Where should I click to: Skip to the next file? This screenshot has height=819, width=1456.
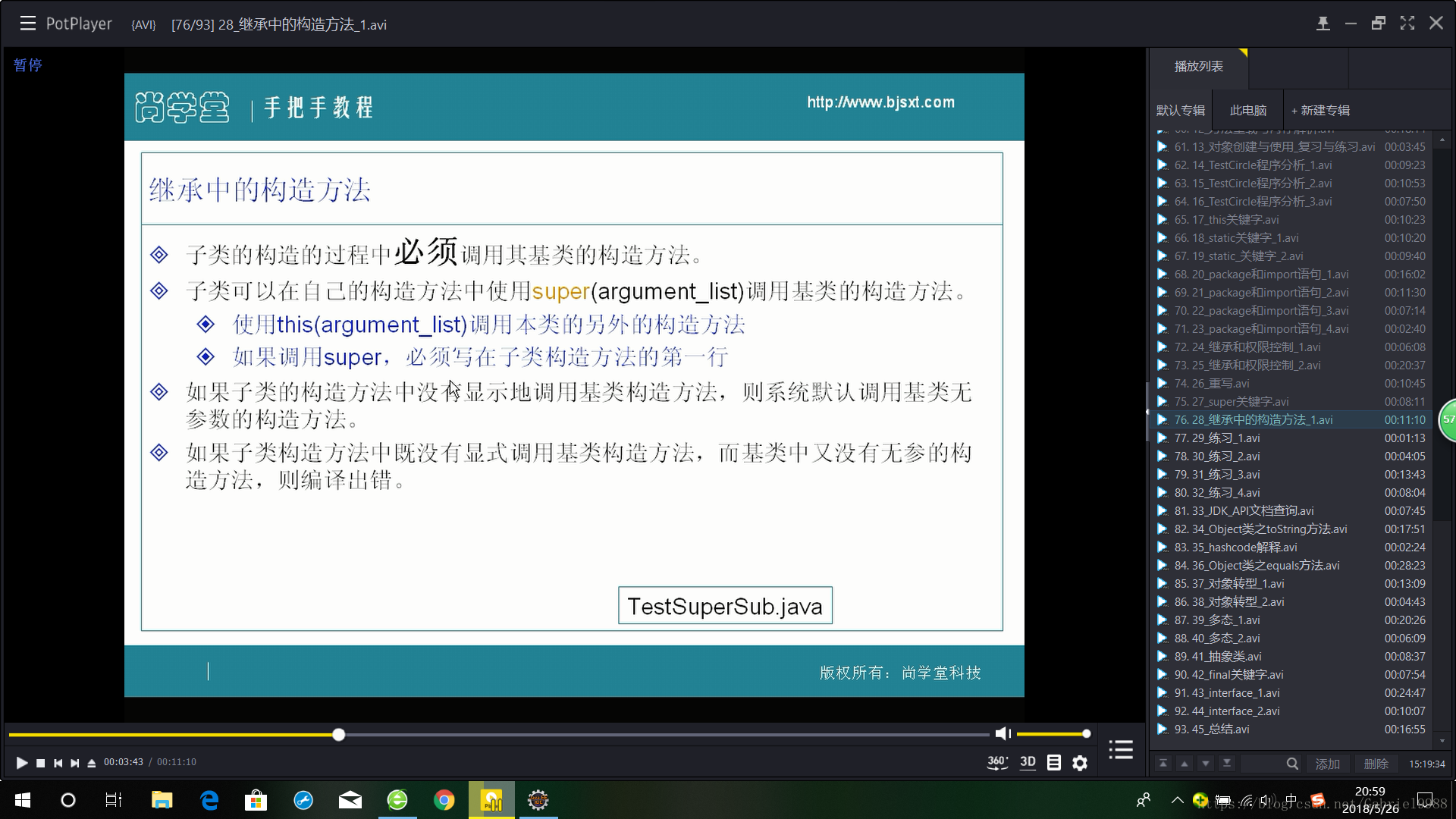[x=74, y=763]
